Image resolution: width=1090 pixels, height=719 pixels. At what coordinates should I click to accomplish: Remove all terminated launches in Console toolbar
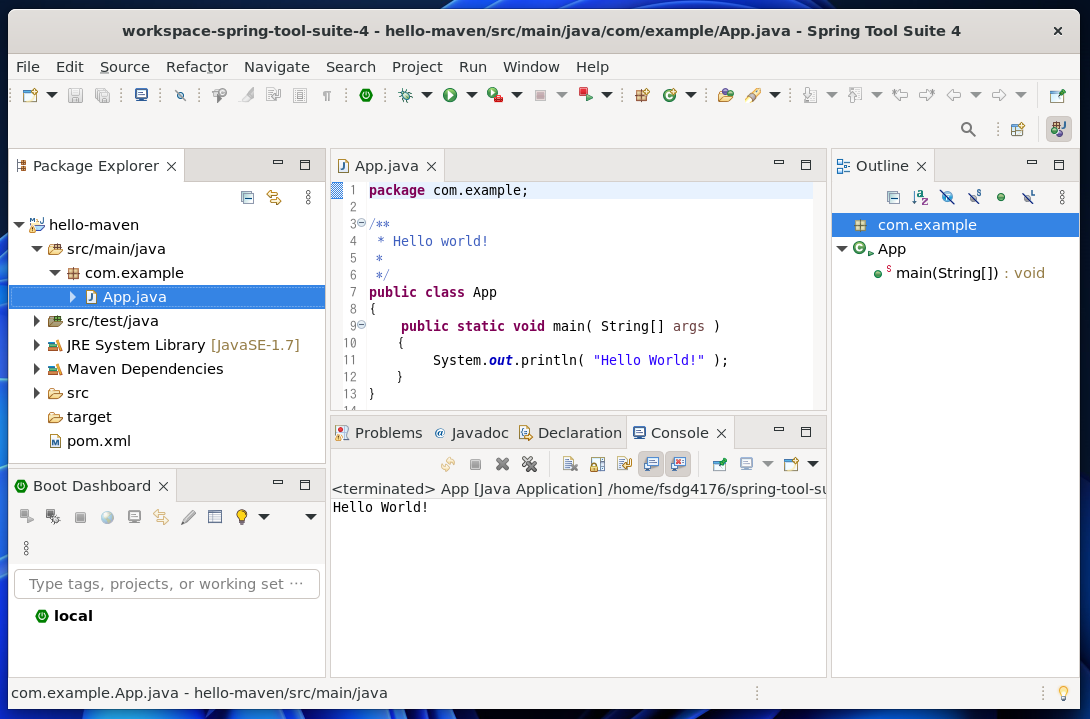point(529,464)
